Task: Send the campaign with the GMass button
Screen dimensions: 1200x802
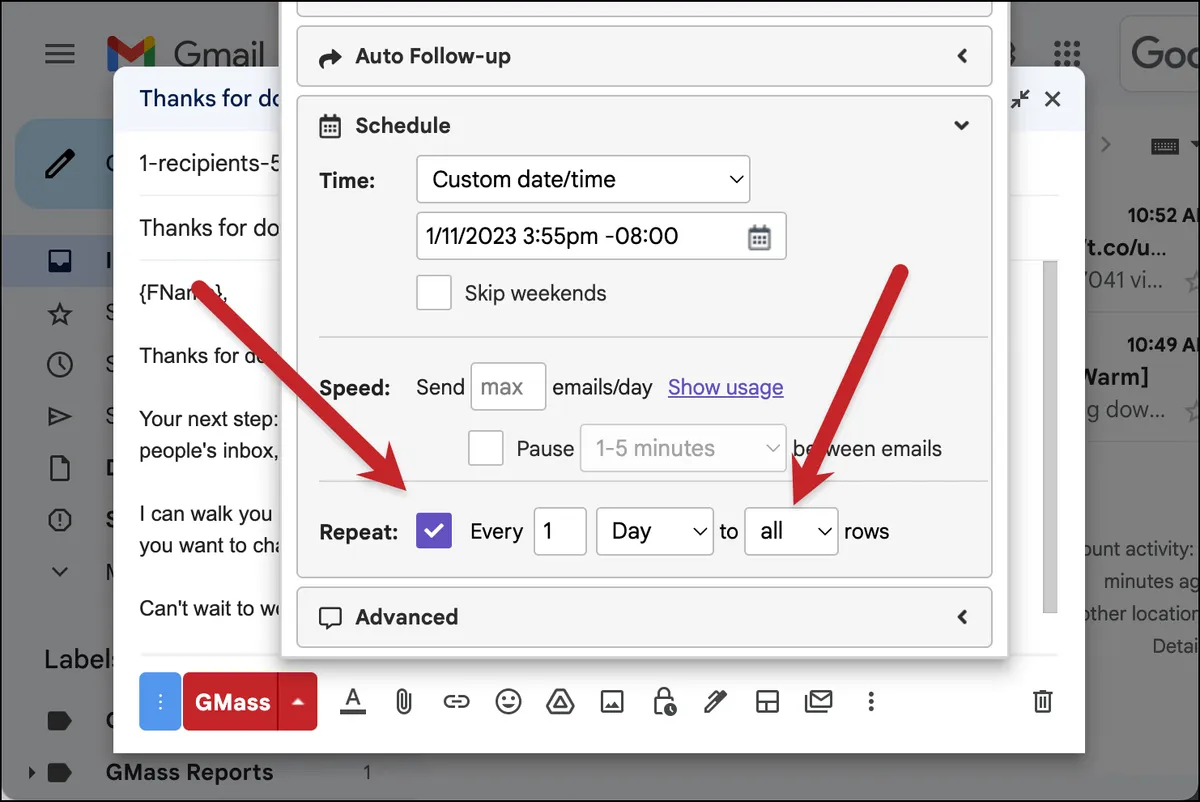Action: pos(232,702)
